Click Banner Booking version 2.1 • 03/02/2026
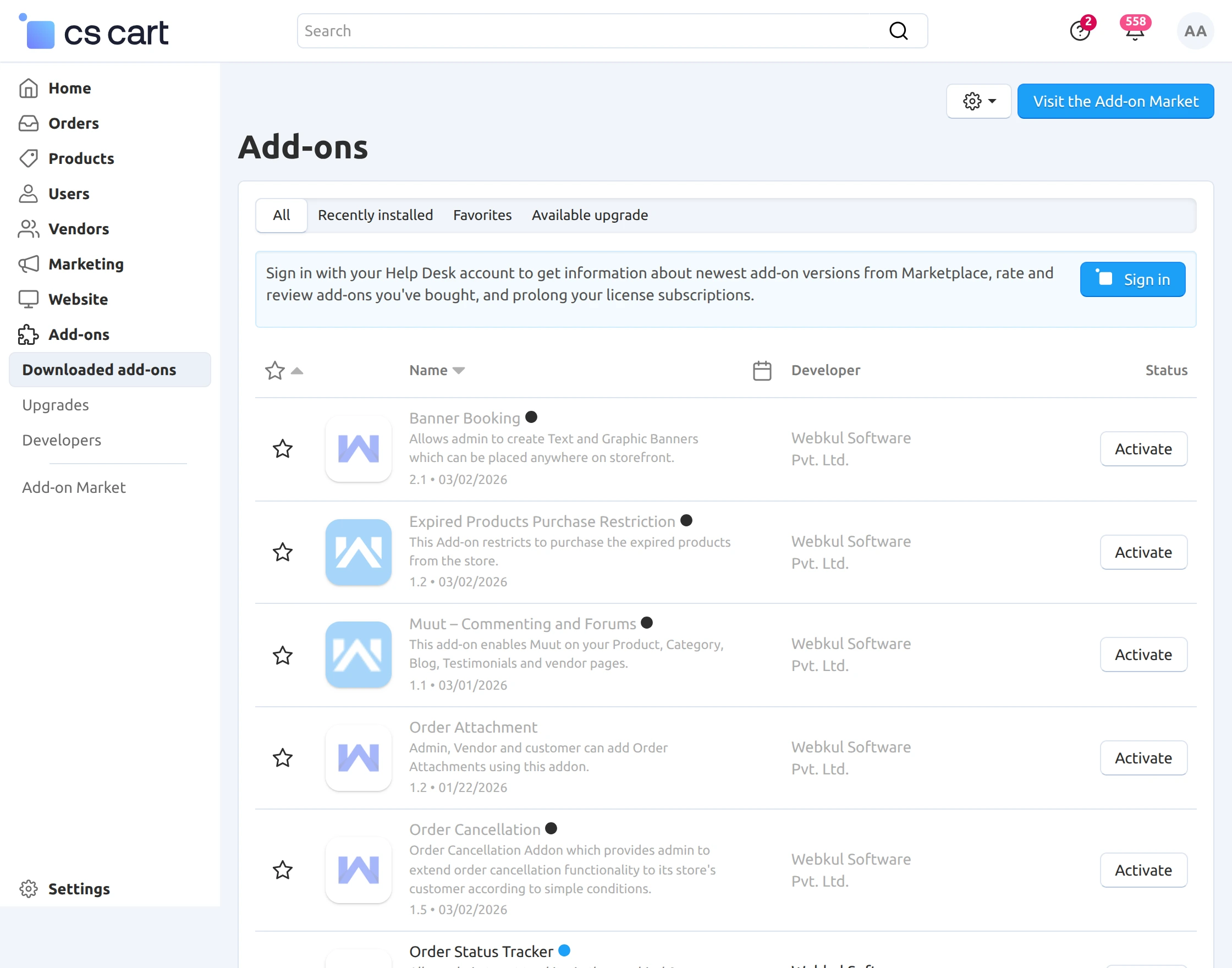This screenshot has width=1232, height=968. (x=458, y=480)
